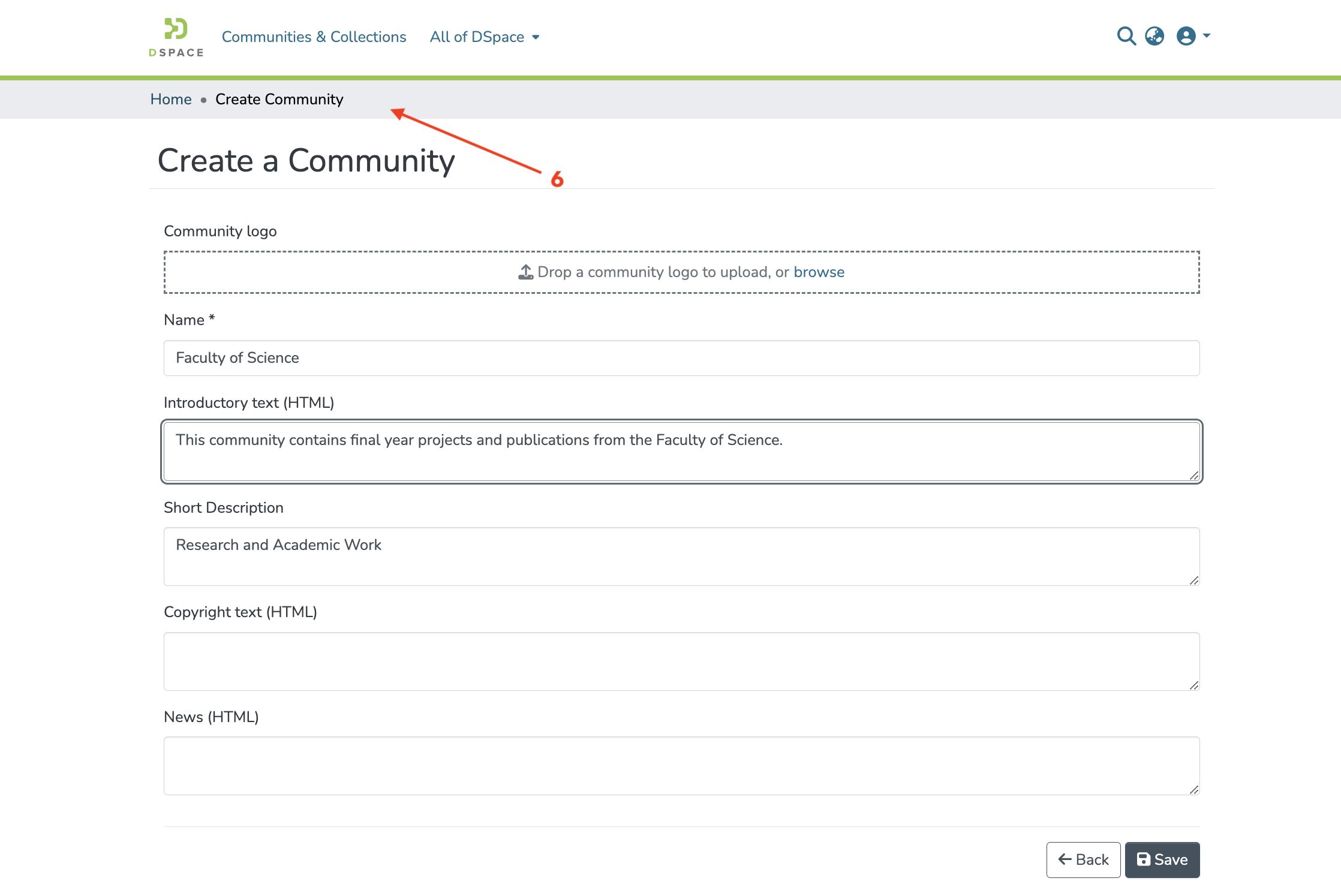Screen dimensions: 1341x896
Task: Open the user profile avatar menu
Action: point(1186,37)
